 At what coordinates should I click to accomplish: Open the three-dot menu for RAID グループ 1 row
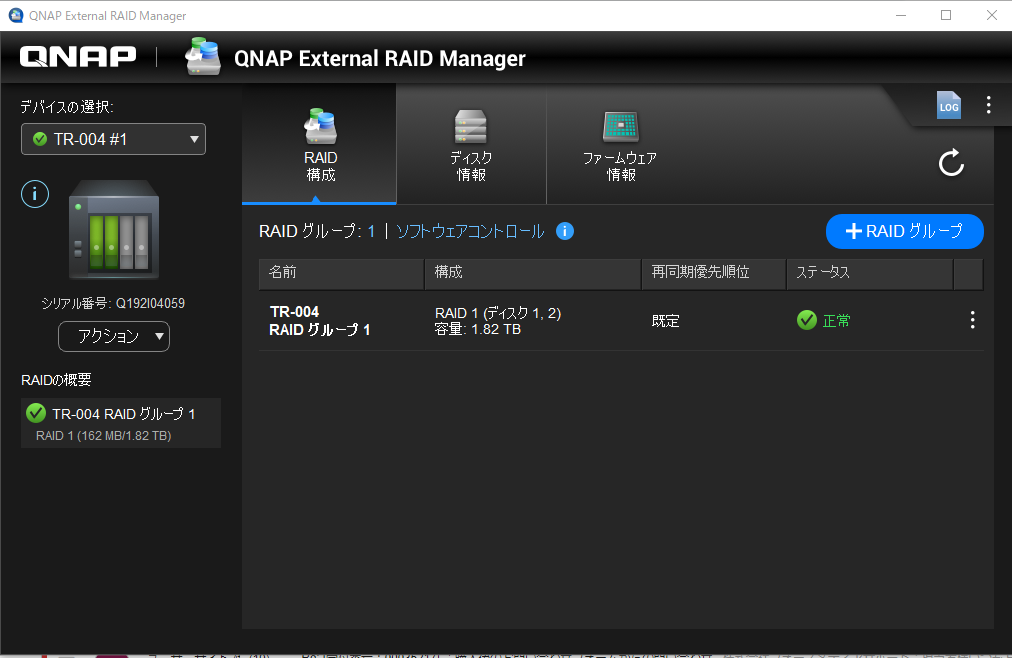(x=973, y=320)
